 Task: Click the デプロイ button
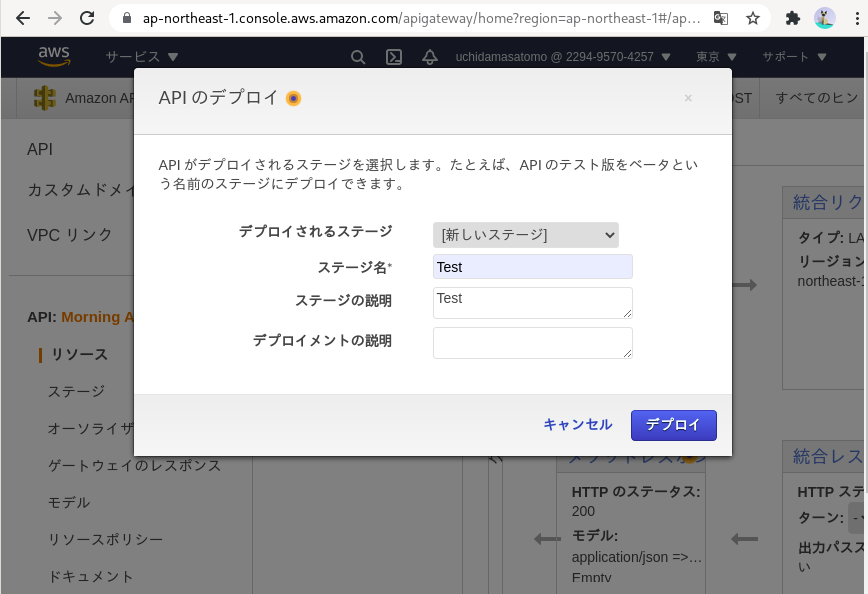pos(673,424)
